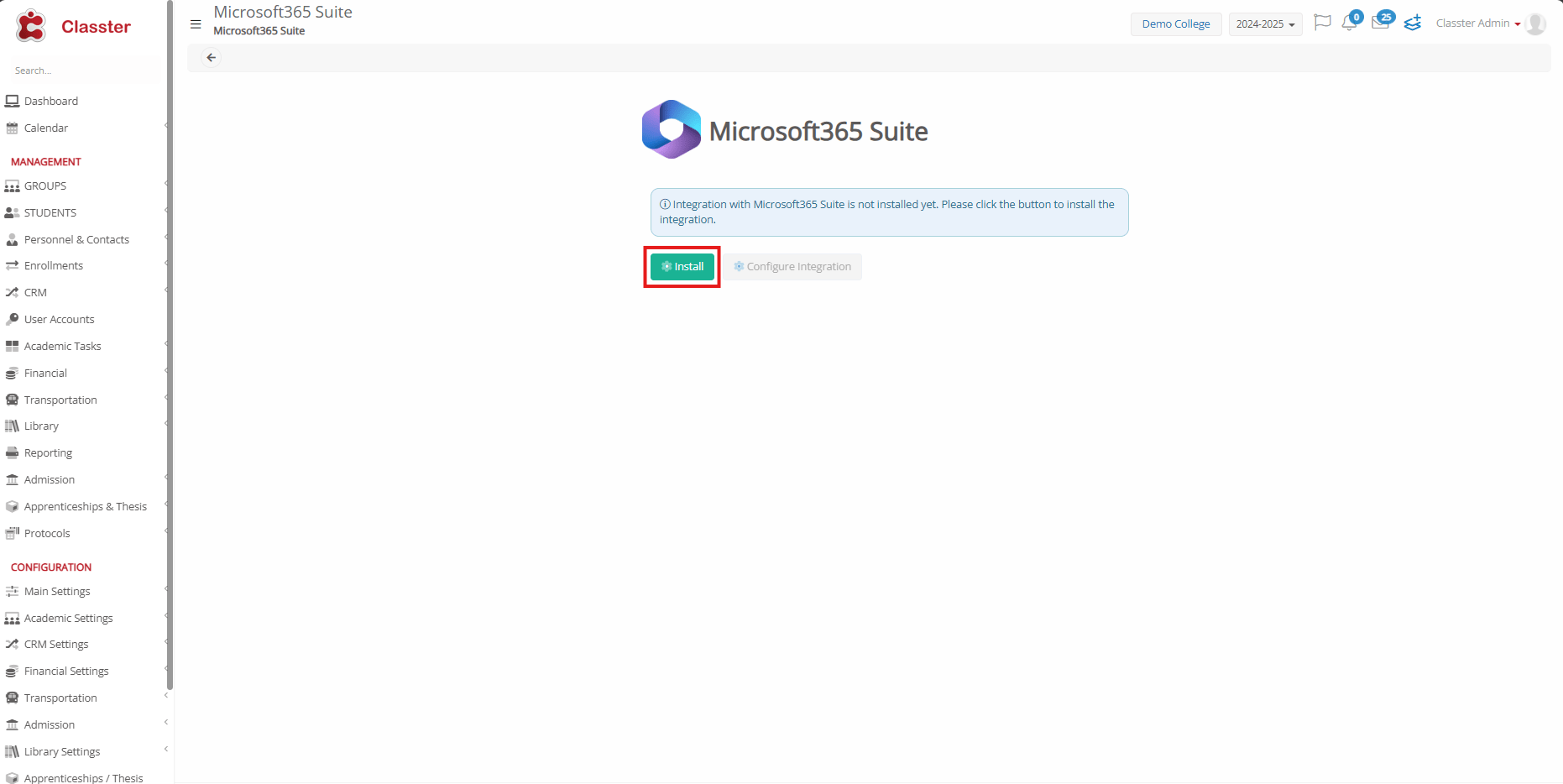Open the notifications bell
The image size is (1563, 784).
click(1350, 23)
